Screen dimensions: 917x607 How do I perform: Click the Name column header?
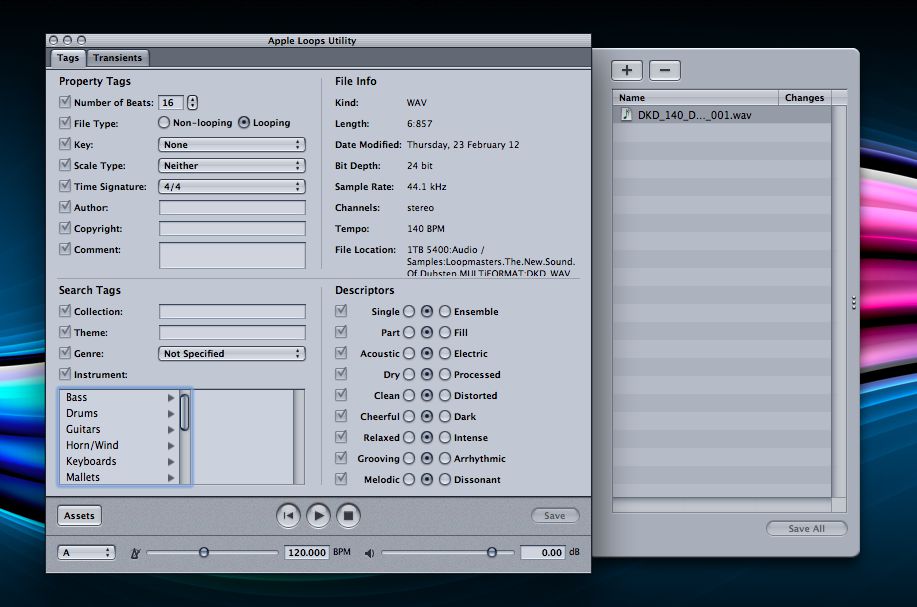click(695, 98)
